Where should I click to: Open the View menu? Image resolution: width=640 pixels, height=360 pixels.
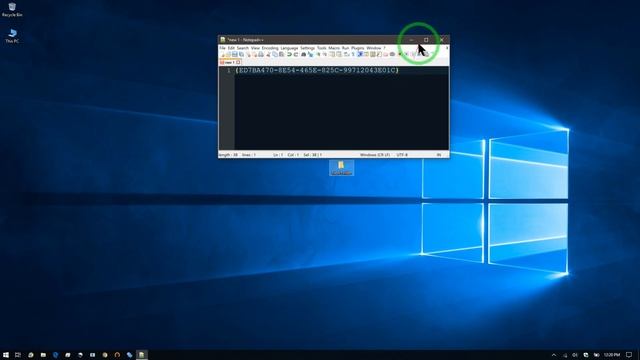point(256,48)
